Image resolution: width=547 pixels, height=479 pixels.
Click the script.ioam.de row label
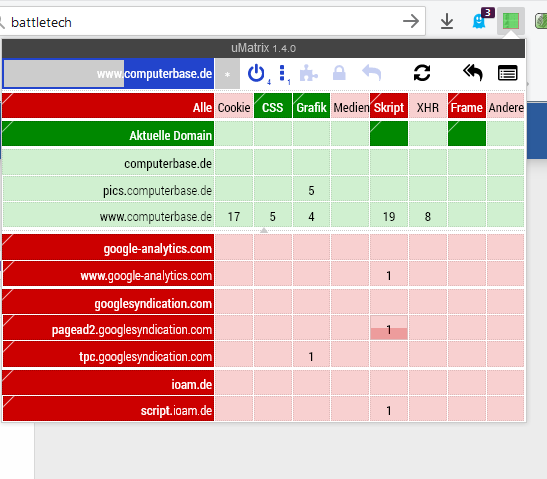click(x=108, y=409)
